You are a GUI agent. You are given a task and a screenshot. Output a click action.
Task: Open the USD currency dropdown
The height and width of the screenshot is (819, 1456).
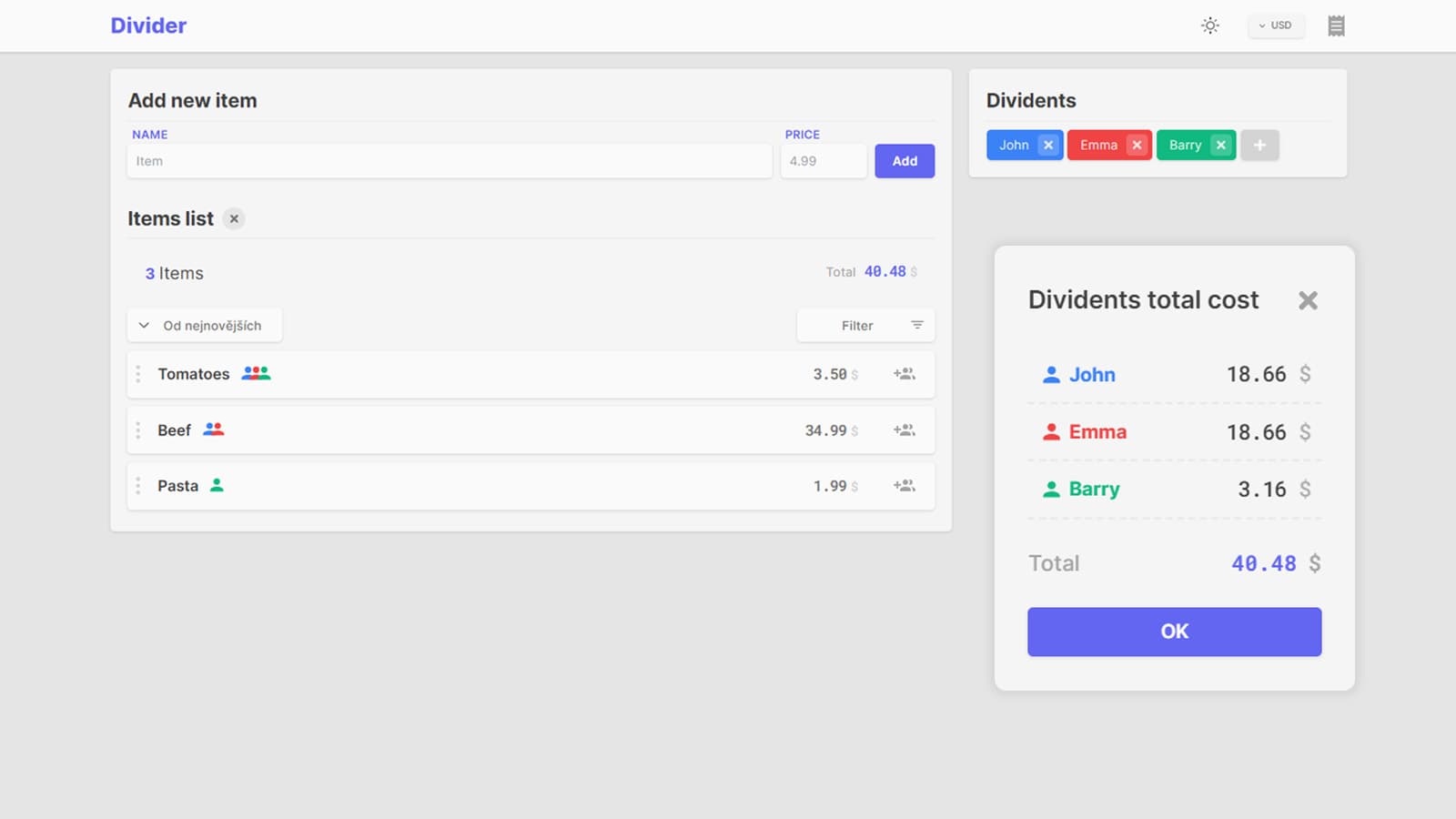(1275, 25)
